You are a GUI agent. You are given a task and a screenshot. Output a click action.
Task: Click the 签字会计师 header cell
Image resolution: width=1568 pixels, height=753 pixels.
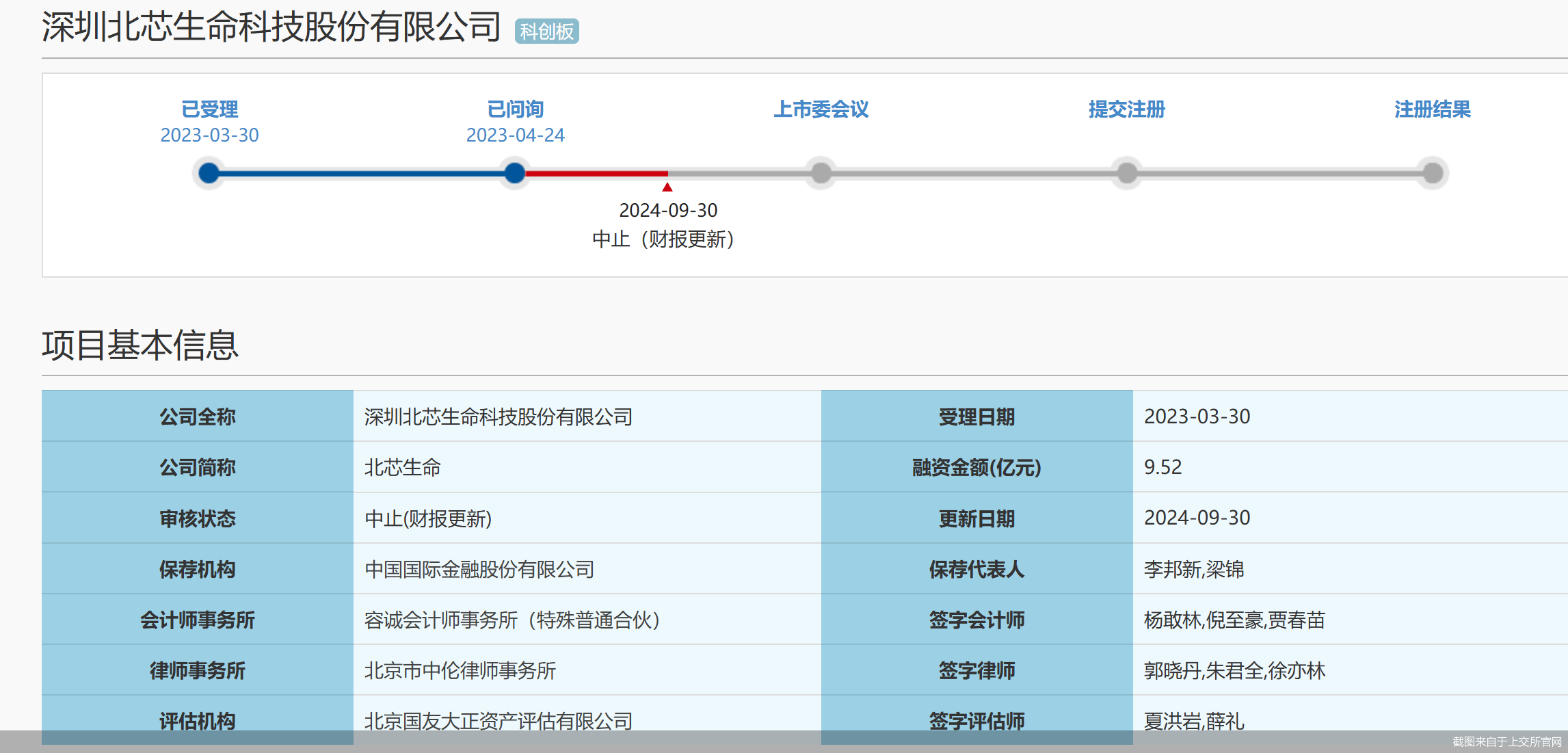pyautogui.click(x=976, y=619)
